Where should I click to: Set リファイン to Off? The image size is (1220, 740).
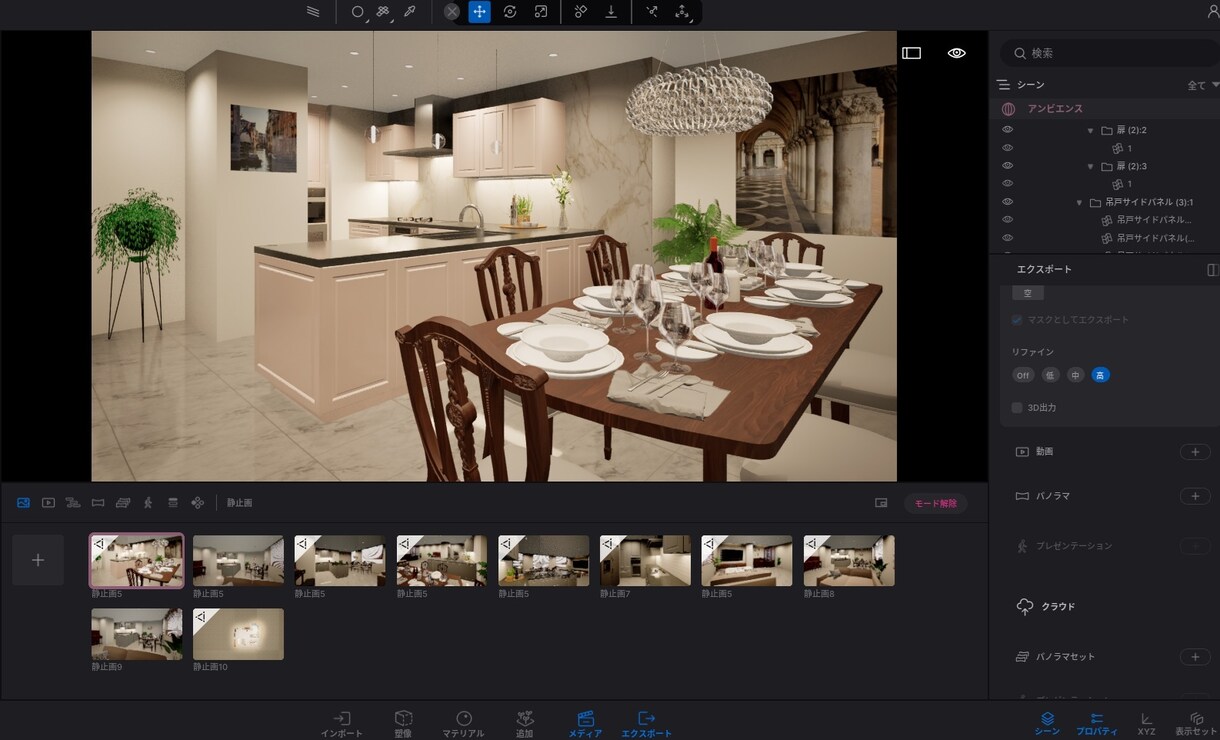(1023, 375)
